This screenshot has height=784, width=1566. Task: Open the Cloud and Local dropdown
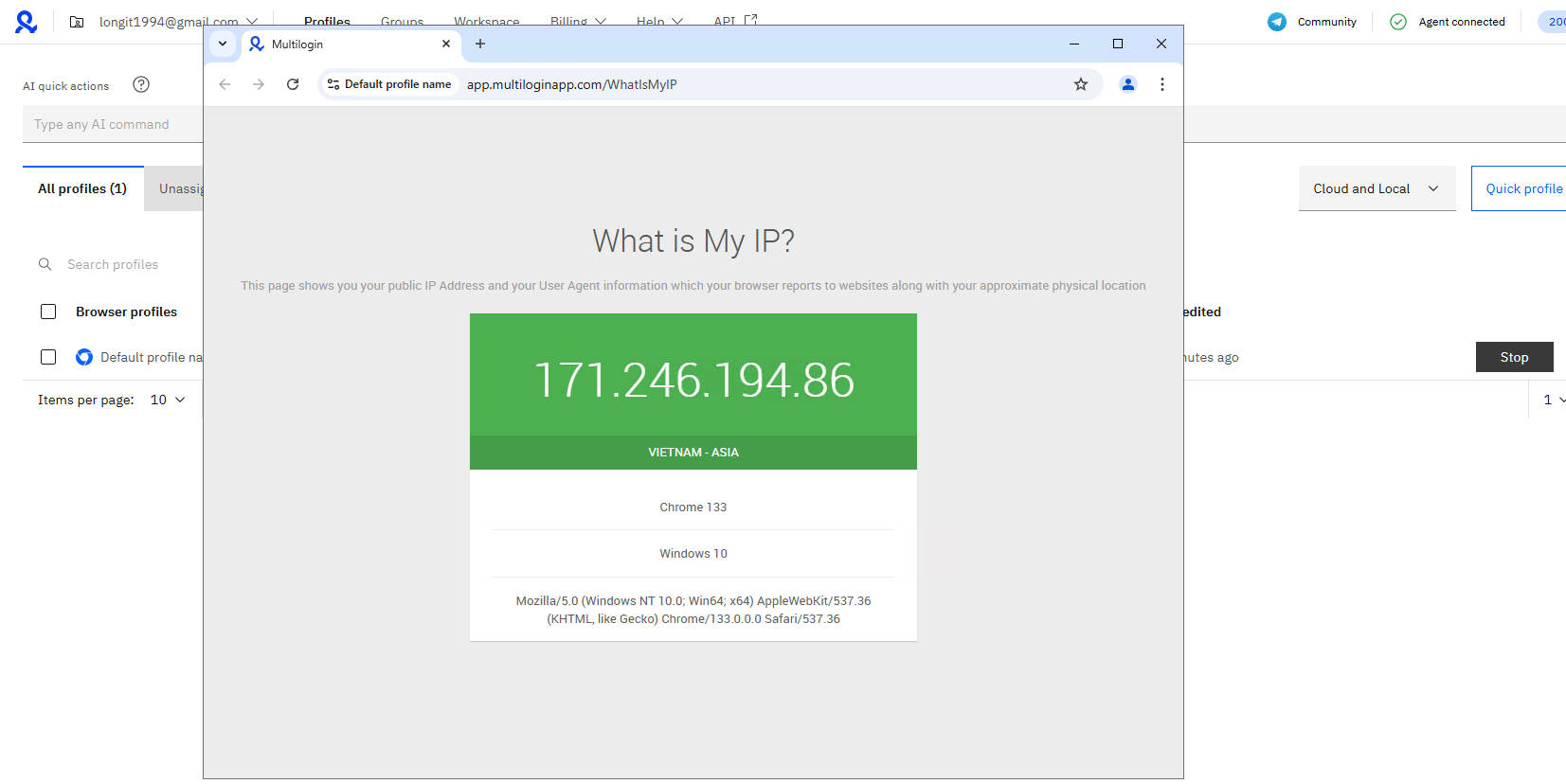(1377, 188)
